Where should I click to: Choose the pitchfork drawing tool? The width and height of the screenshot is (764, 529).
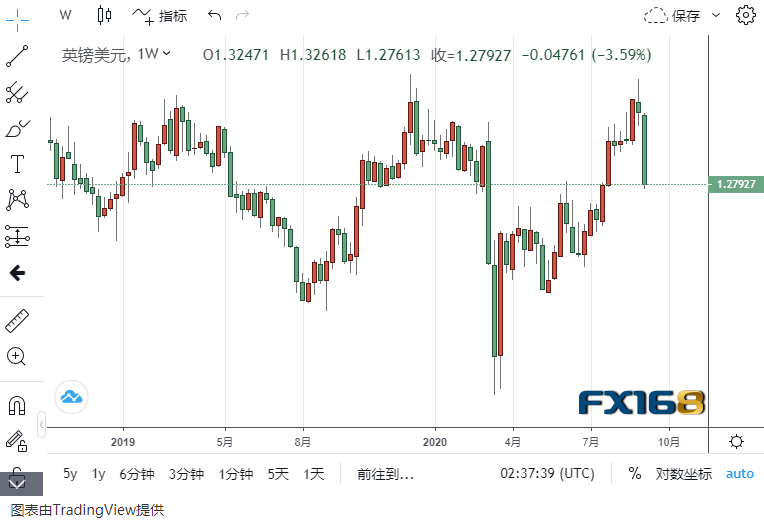[17, 93]
